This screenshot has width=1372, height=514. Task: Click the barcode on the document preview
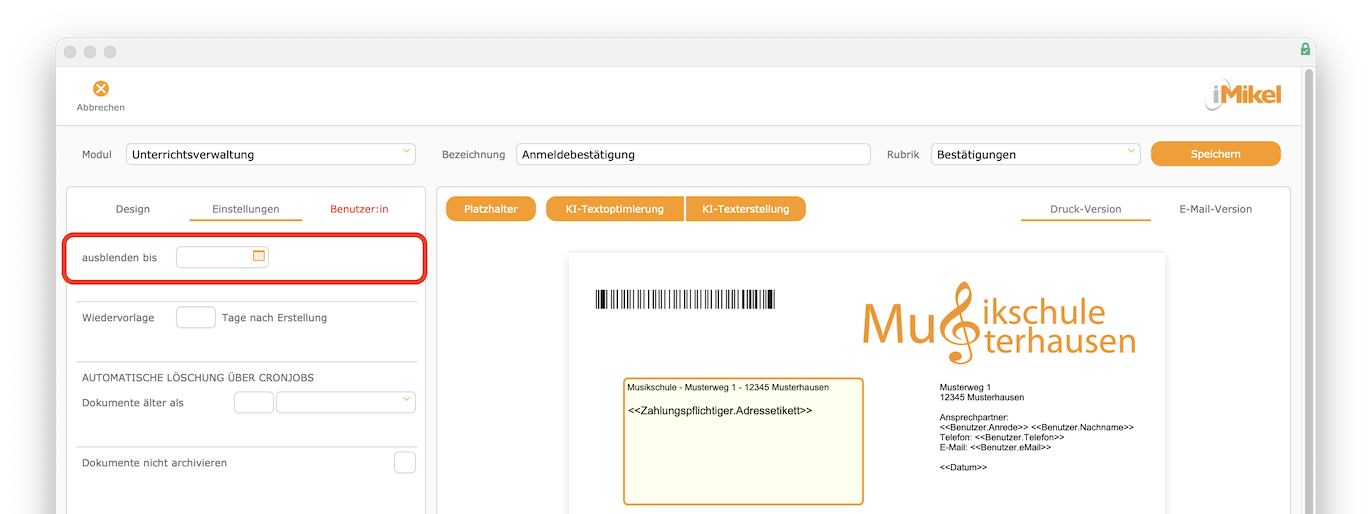point(685,299)
